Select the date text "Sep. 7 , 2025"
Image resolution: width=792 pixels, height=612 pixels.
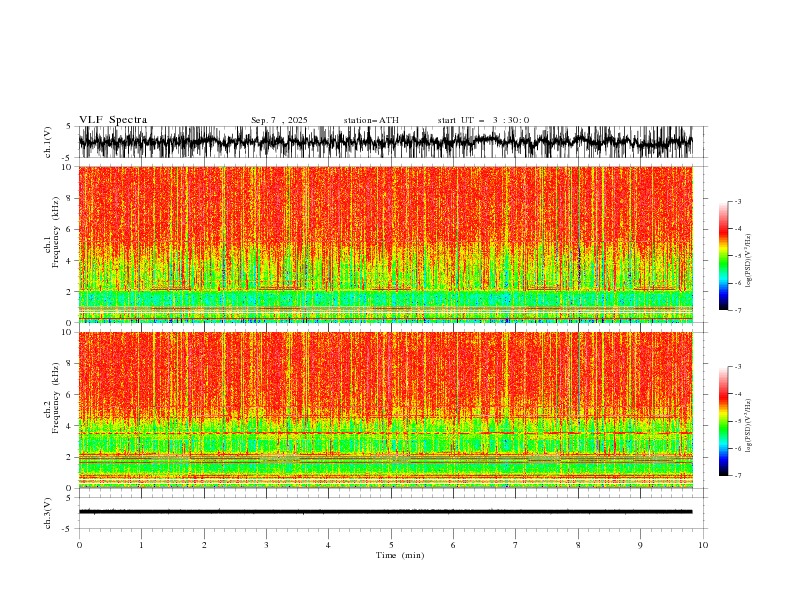point(279,120)
